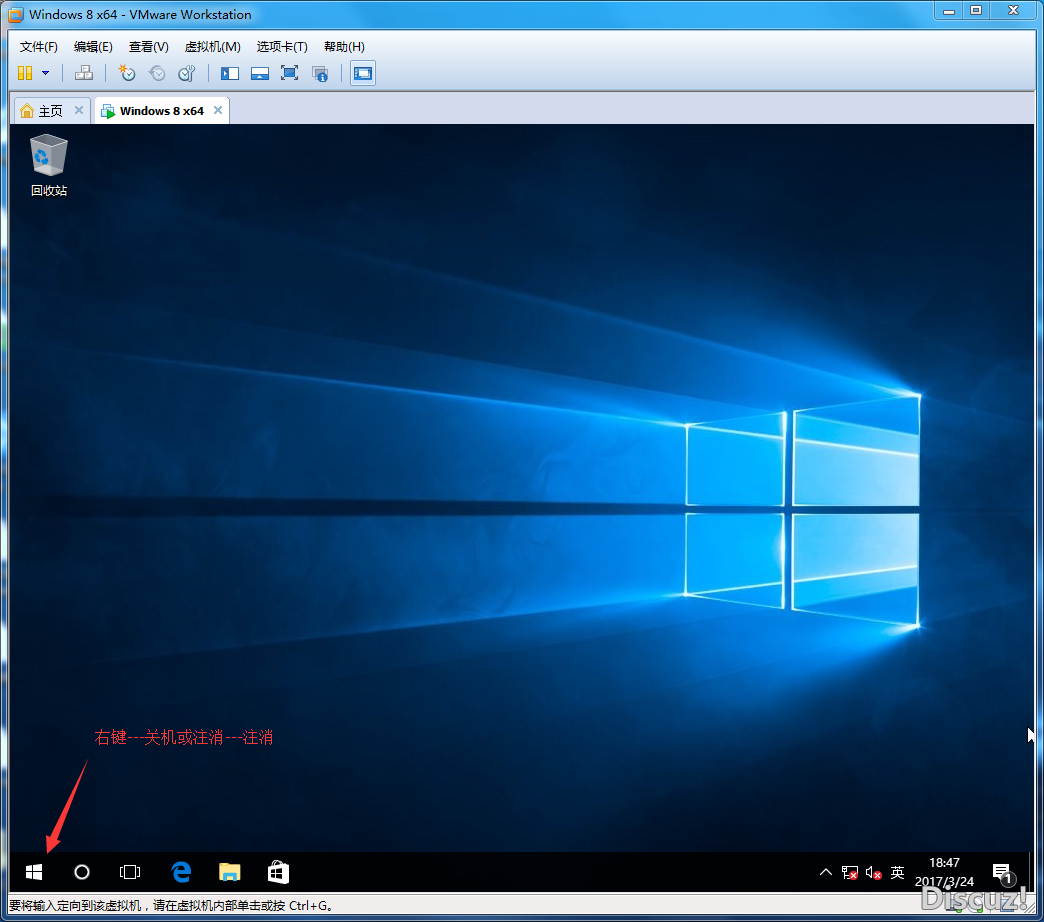Open the 帮助(H) menu
The height and width of the screenshot is (922, 1044).
[344, 47]
